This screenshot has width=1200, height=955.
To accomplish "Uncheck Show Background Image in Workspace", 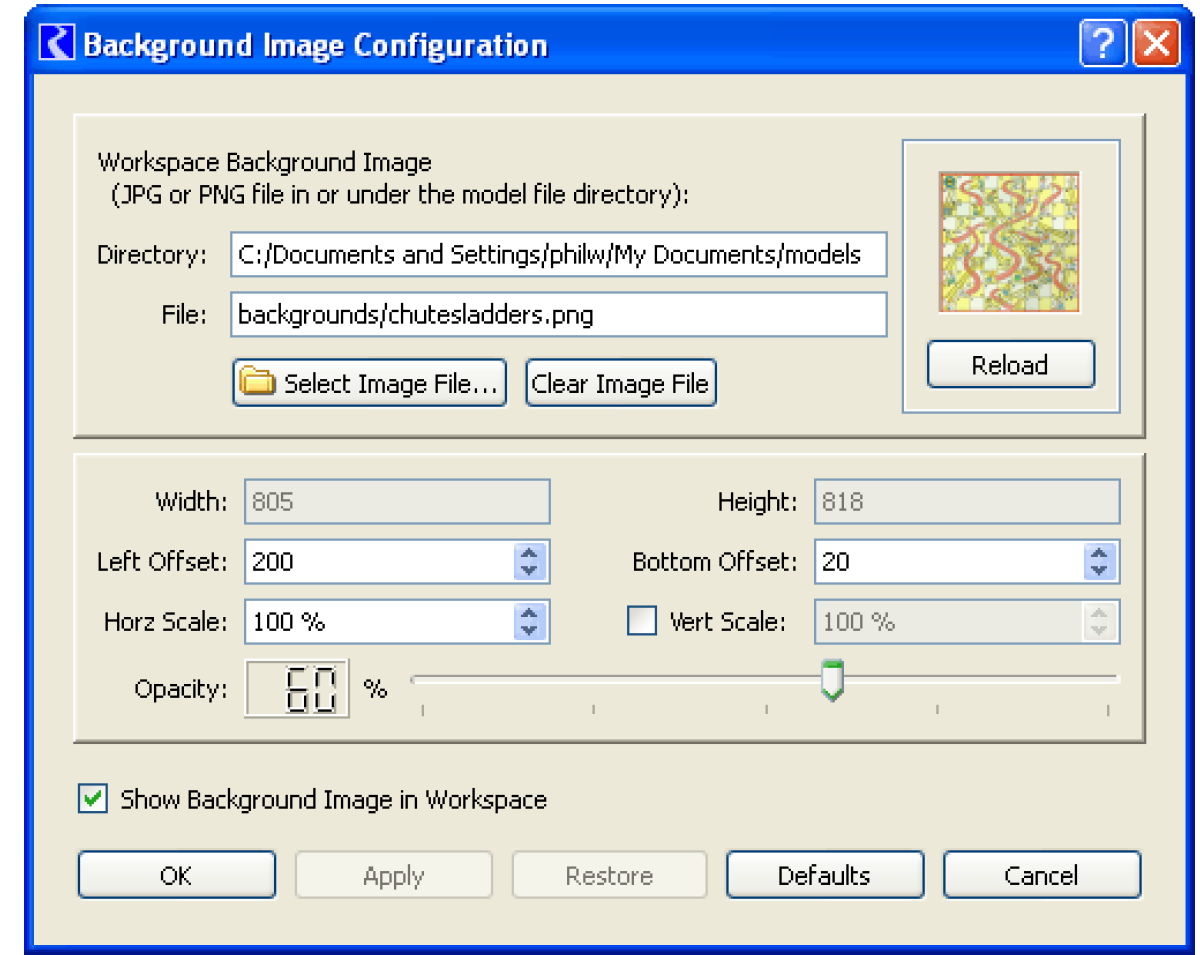I will click(x=93, y=799).
